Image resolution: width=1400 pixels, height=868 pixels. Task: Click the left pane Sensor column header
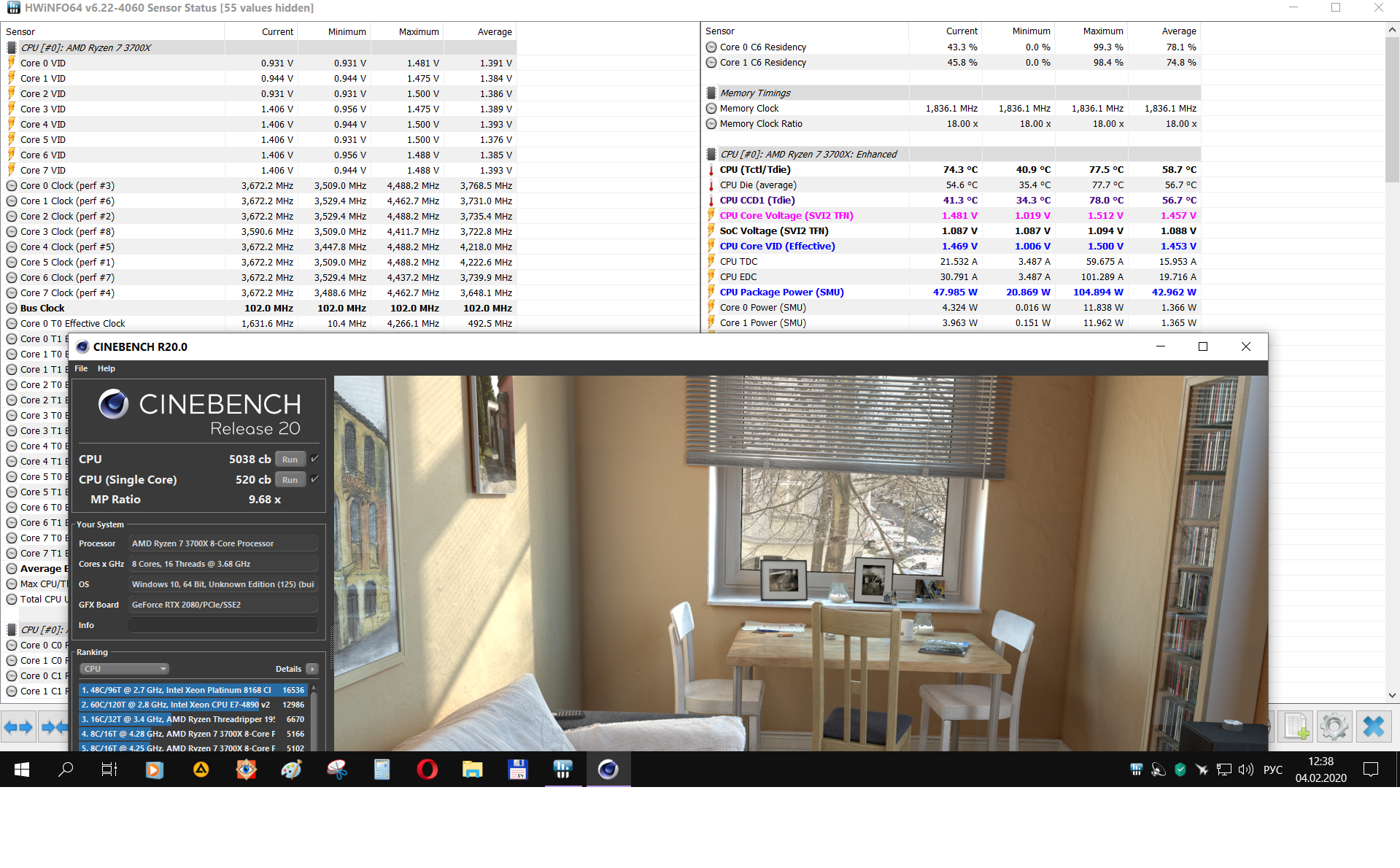coord(113,31)
